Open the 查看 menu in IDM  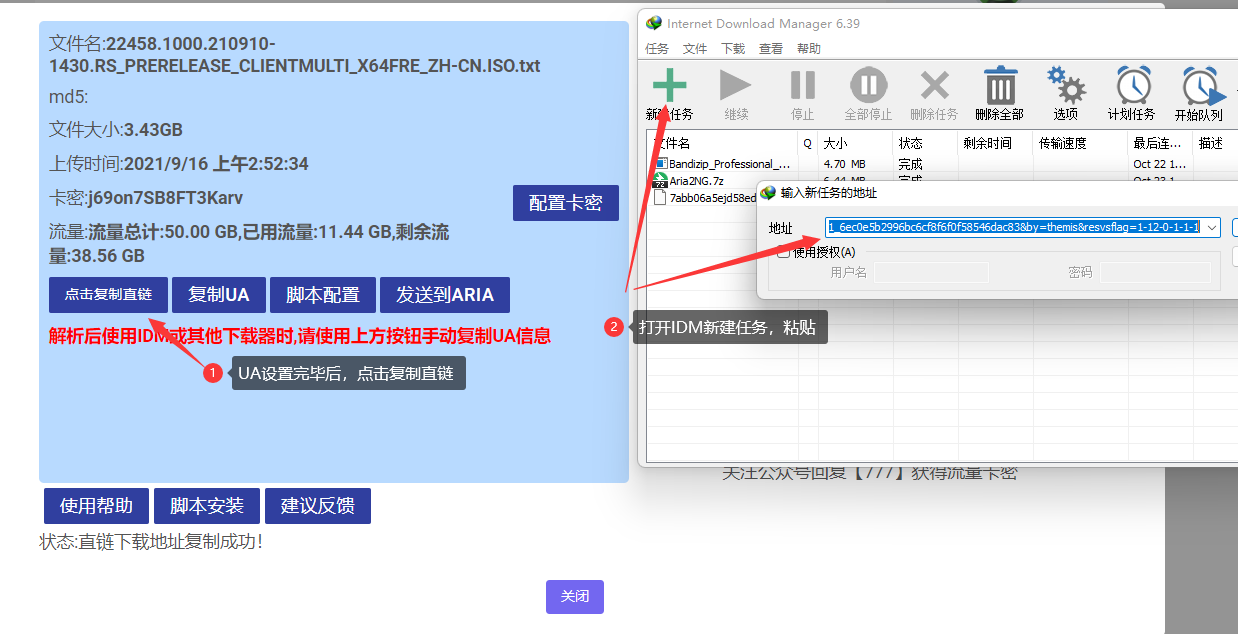click(771, 48)
